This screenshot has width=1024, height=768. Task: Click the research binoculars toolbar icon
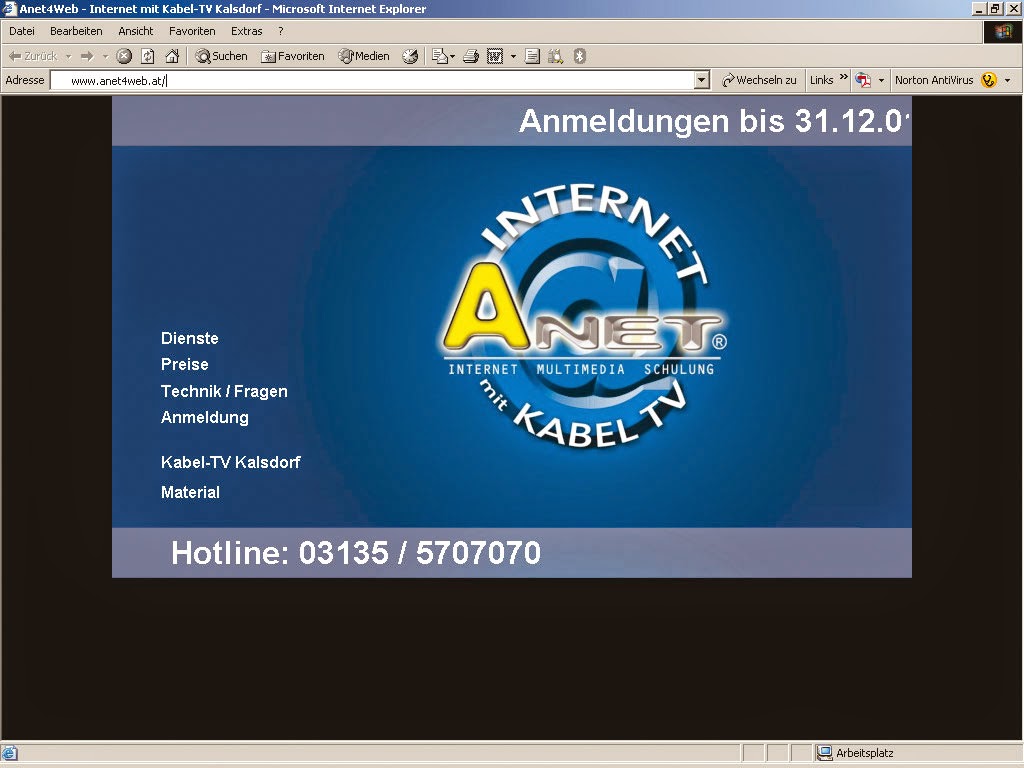click(556, 56)
